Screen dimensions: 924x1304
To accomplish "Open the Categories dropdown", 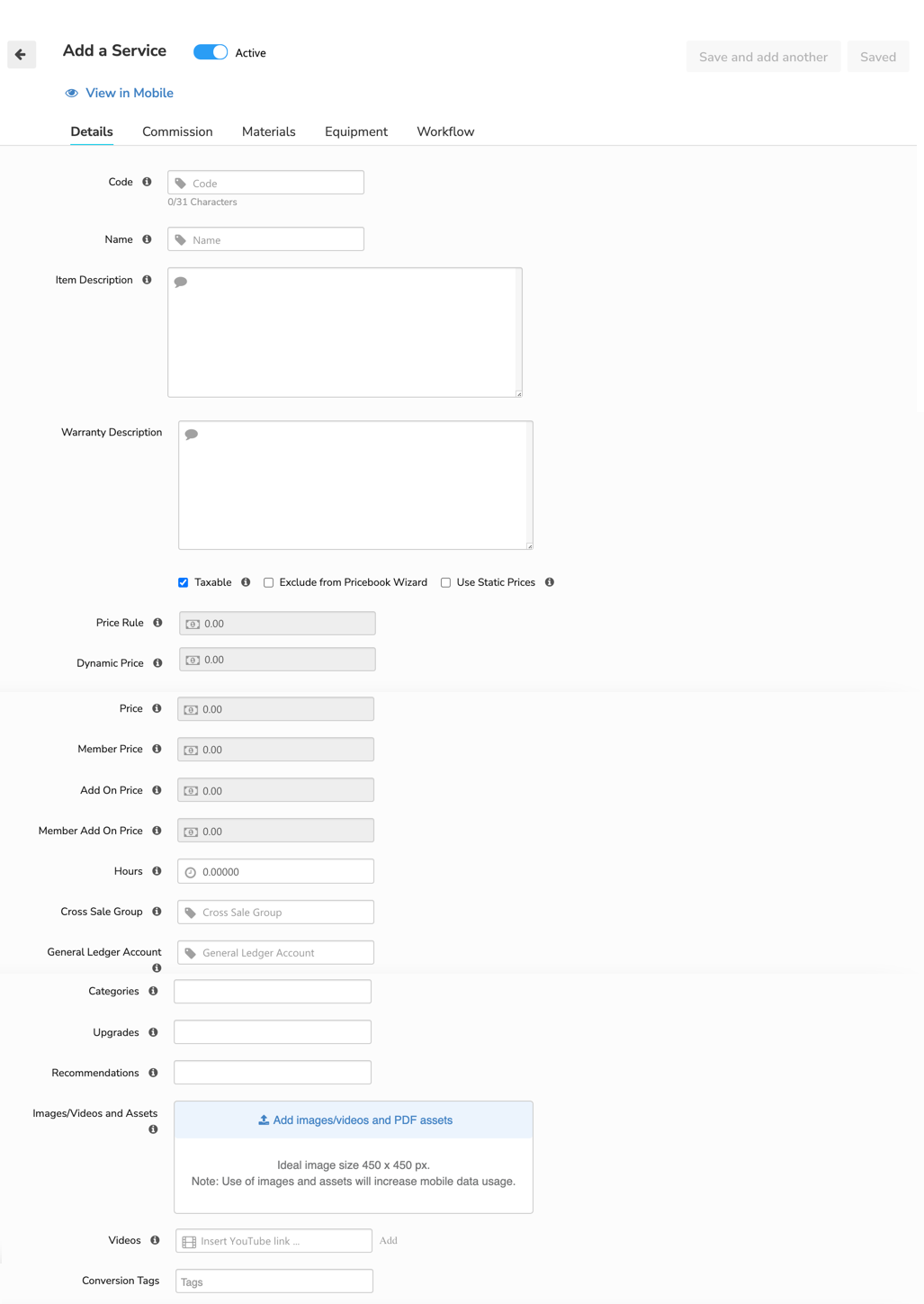I will click(x=272, y=991).
